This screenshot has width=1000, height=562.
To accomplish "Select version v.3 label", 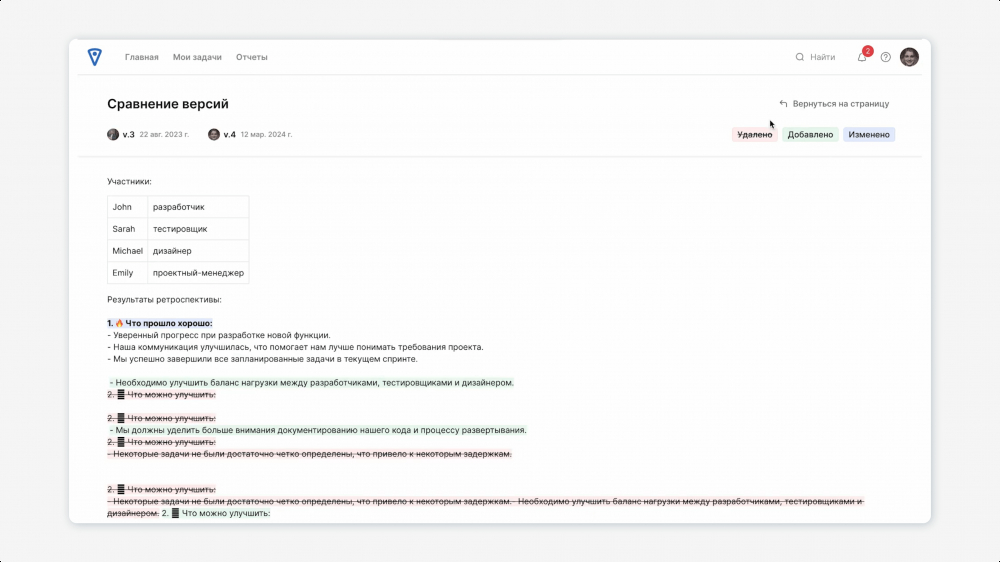I will (129, 134).
